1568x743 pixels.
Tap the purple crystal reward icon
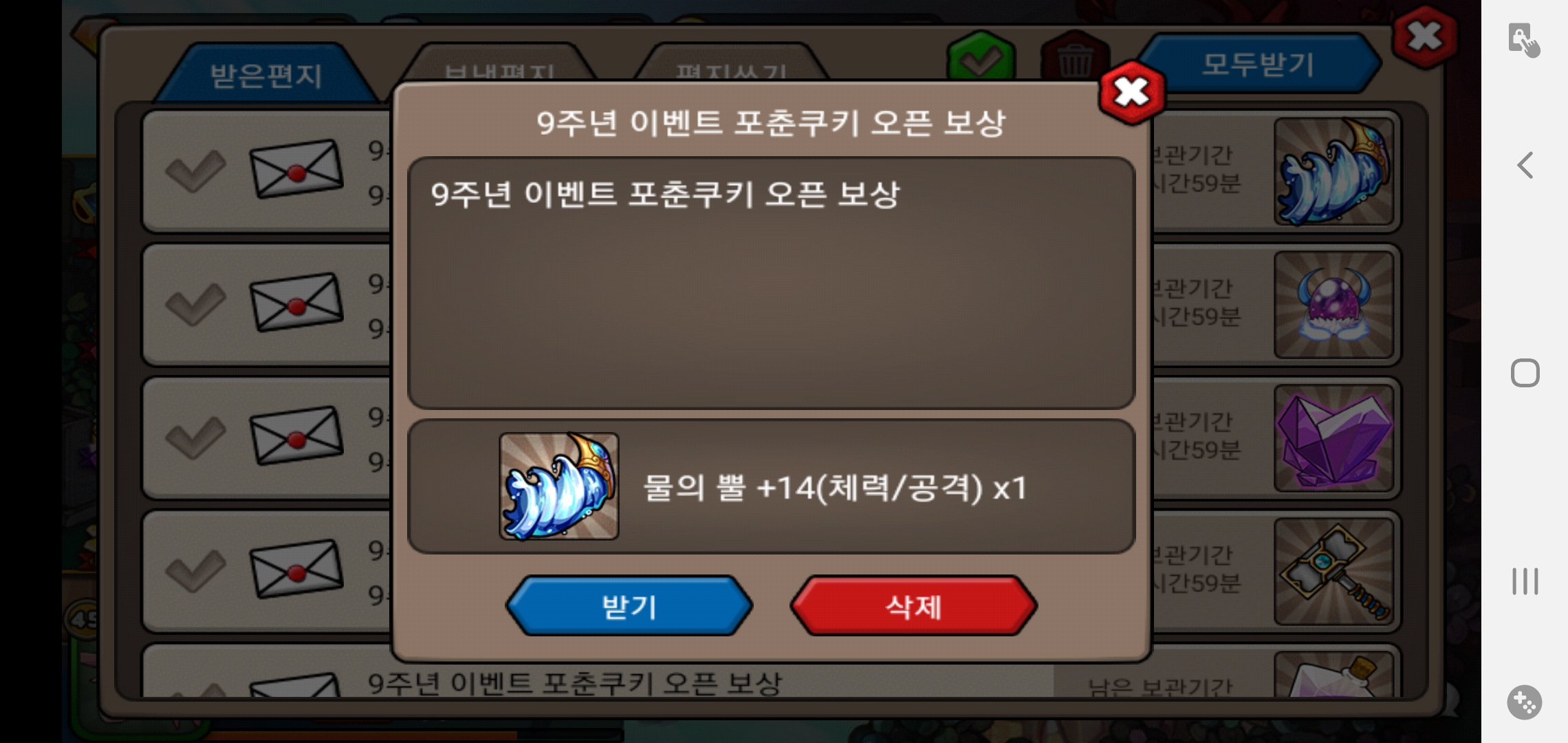pyautogui.click(x=1333, y=438)
